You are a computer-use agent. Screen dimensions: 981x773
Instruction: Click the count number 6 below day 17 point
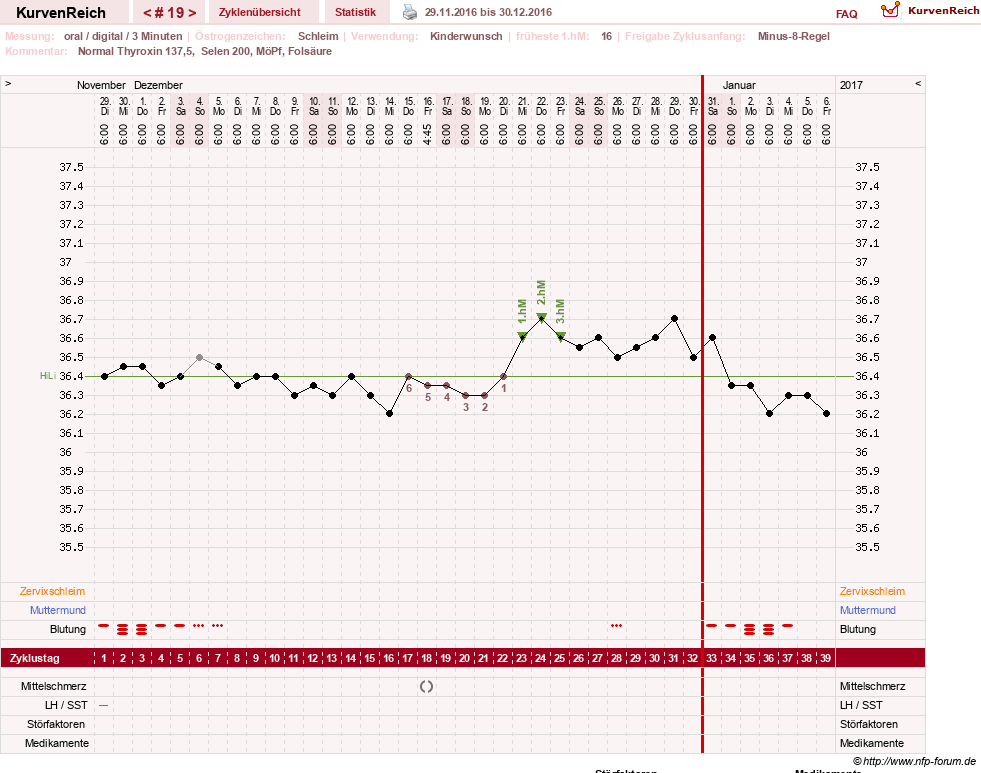pyautogui.click(x=409, y=388)
